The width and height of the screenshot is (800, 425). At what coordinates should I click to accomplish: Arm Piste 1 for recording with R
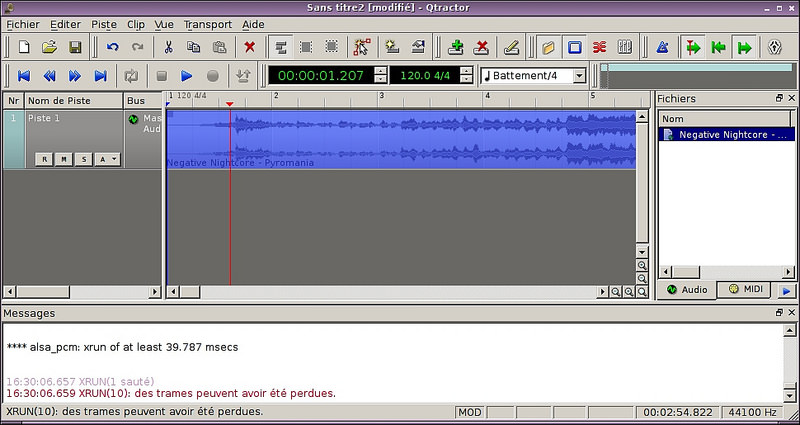pyautogui.click(x=43, y=159)
